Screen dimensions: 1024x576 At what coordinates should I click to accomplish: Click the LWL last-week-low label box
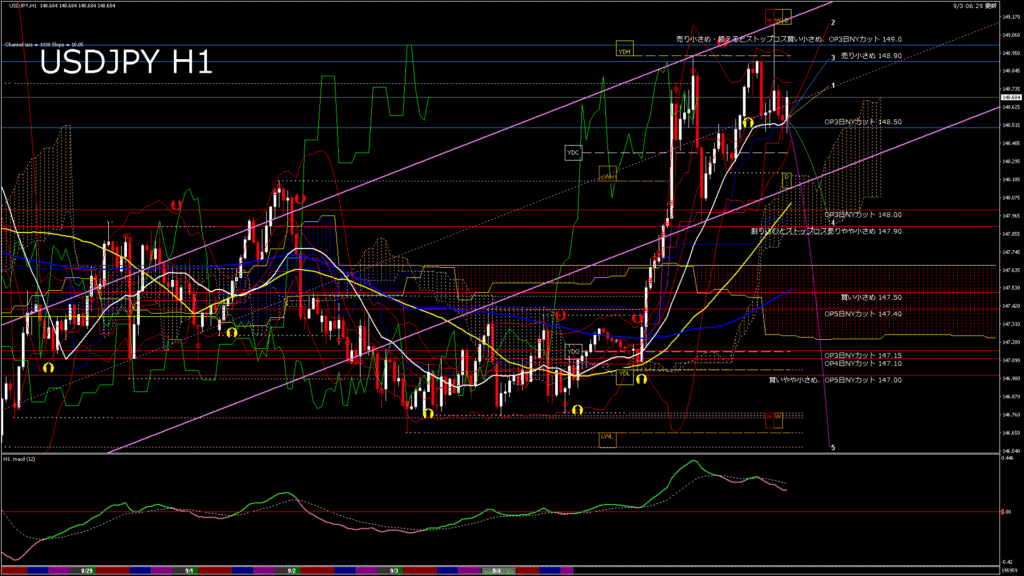607,437
